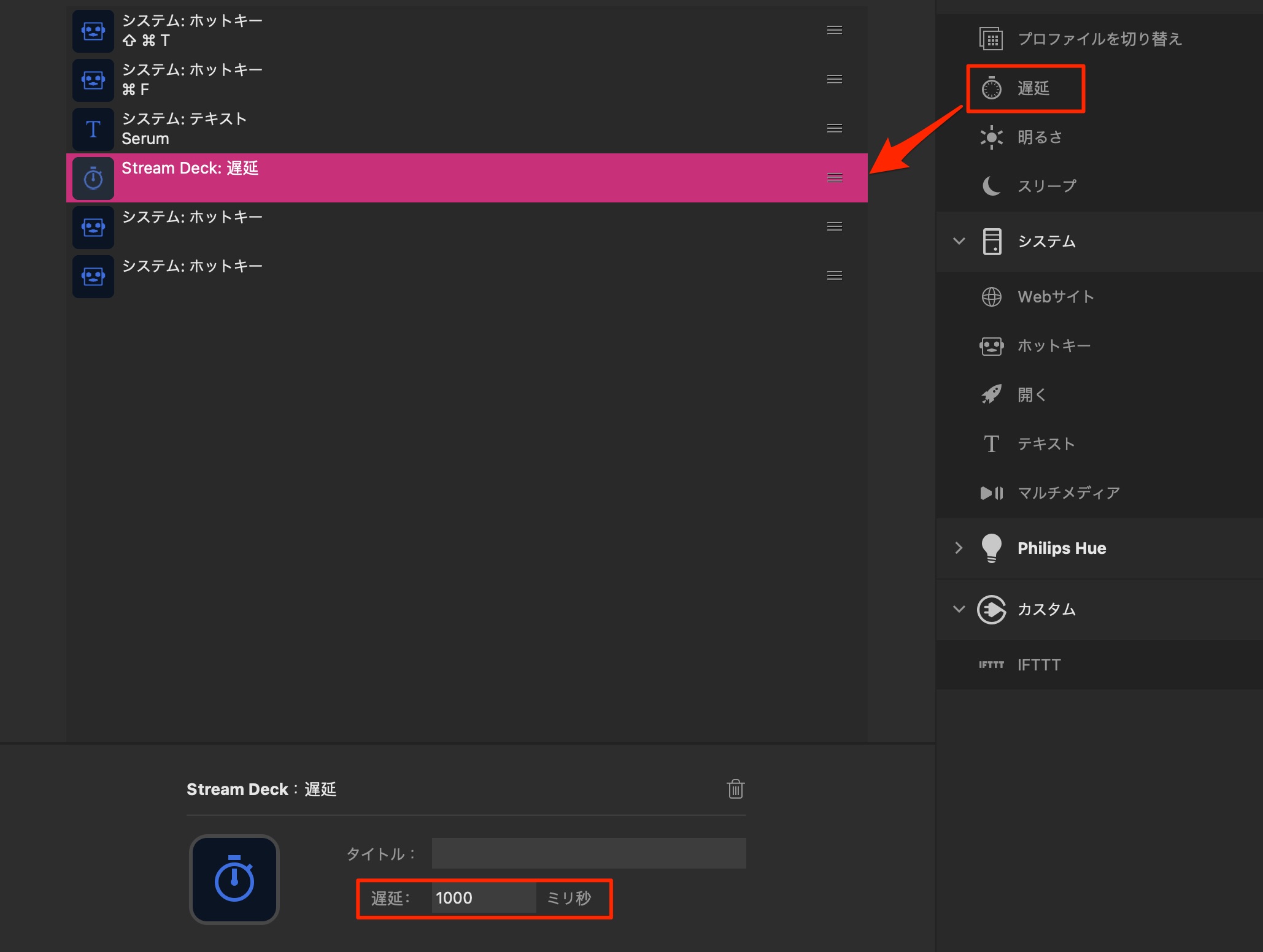Click the Philips Hue category label
This screenshot has width=1263, height=952.
[x=1062, y=548]
